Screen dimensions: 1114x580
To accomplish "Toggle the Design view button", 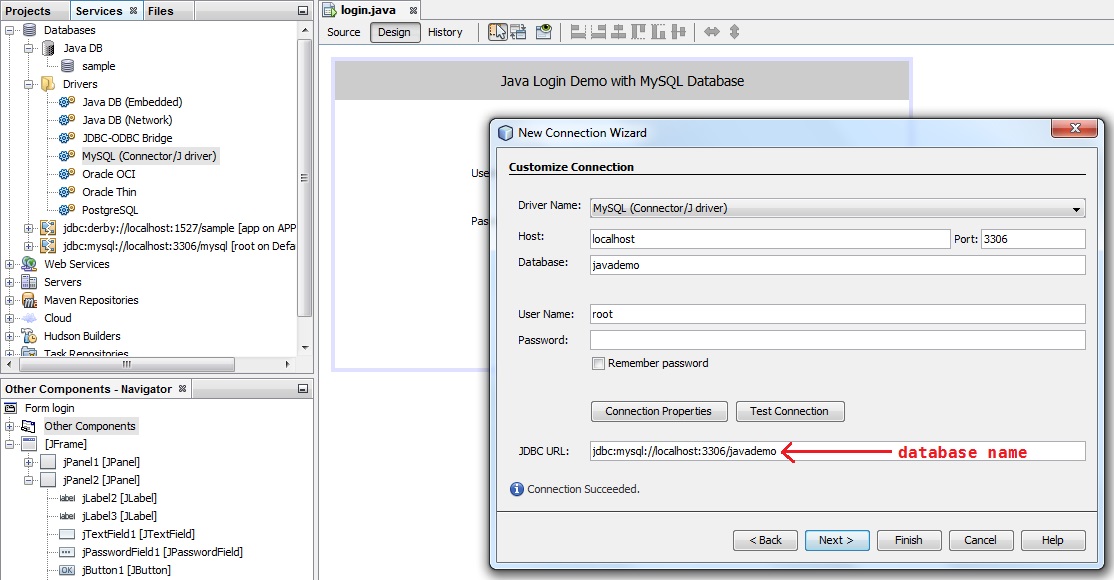I will coord(394,32).
